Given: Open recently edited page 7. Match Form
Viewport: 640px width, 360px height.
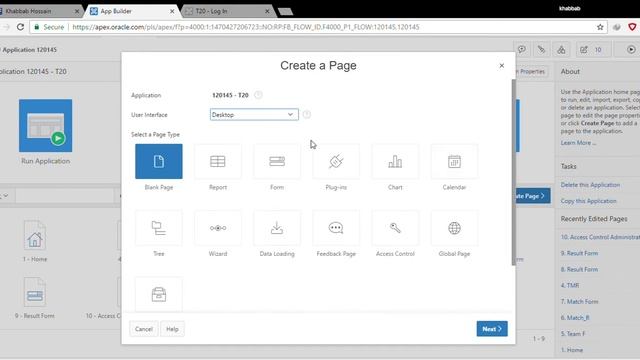Looking at the screenshot, I should point(579,302).
